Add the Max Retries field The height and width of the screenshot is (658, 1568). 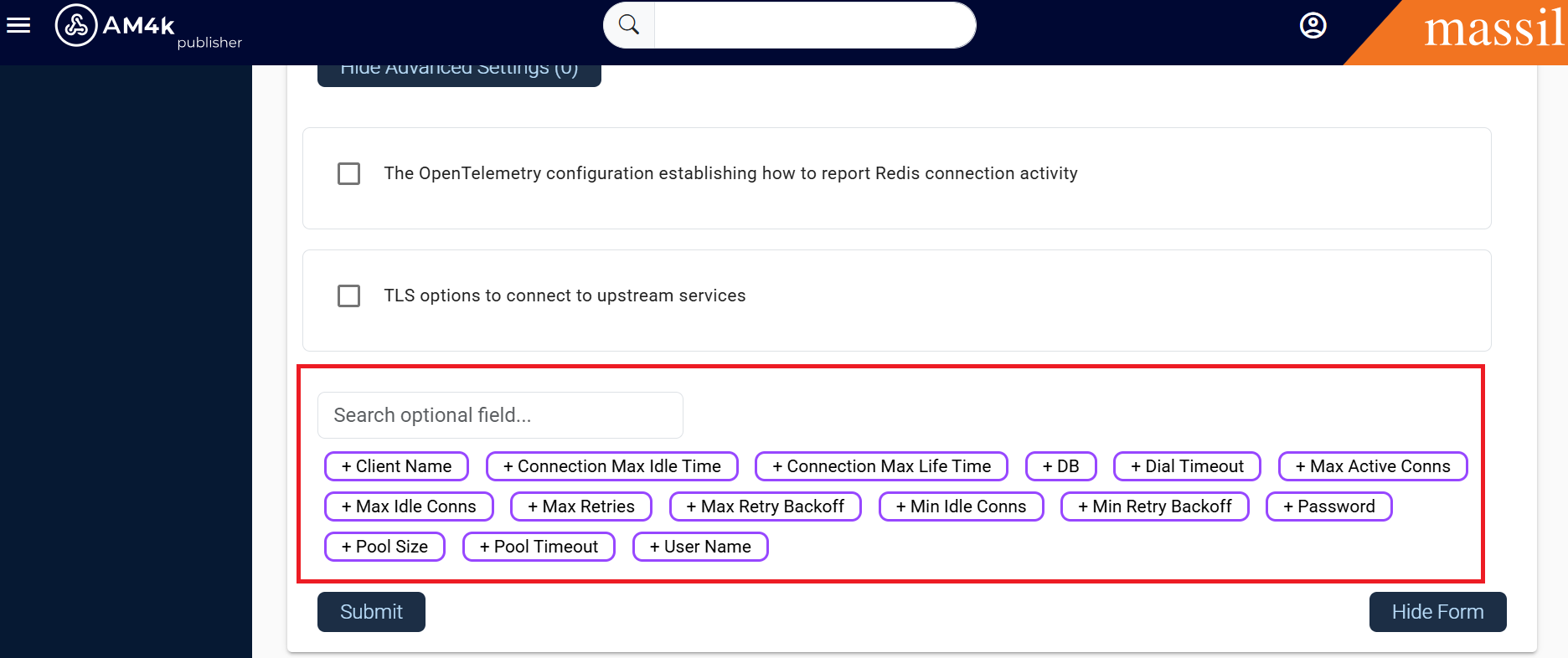point(580,506)
